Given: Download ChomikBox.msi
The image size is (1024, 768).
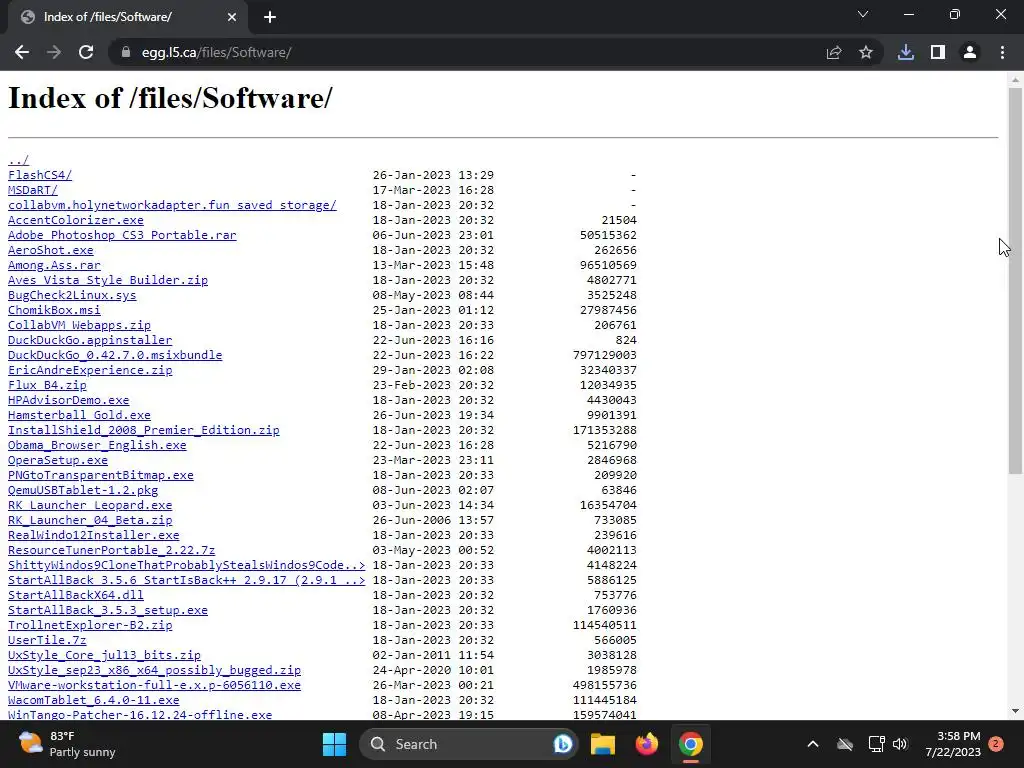Looking at the screenshot, I should pos(54,310).
